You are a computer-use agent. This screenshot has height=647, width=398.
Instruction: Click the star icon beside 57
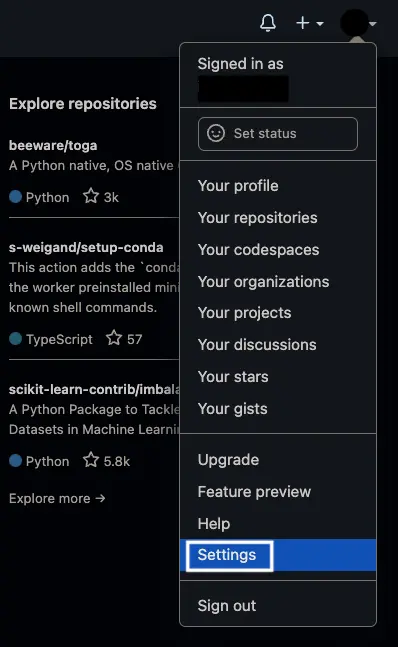point(114,338)
